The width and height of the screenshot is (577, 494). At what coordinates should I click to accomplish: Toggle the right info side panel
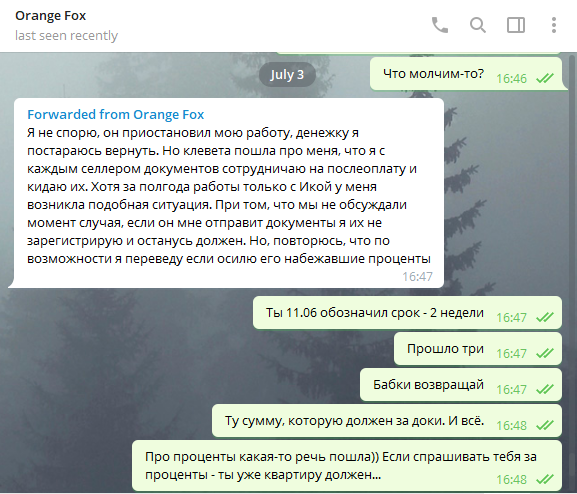pos(516,25)
